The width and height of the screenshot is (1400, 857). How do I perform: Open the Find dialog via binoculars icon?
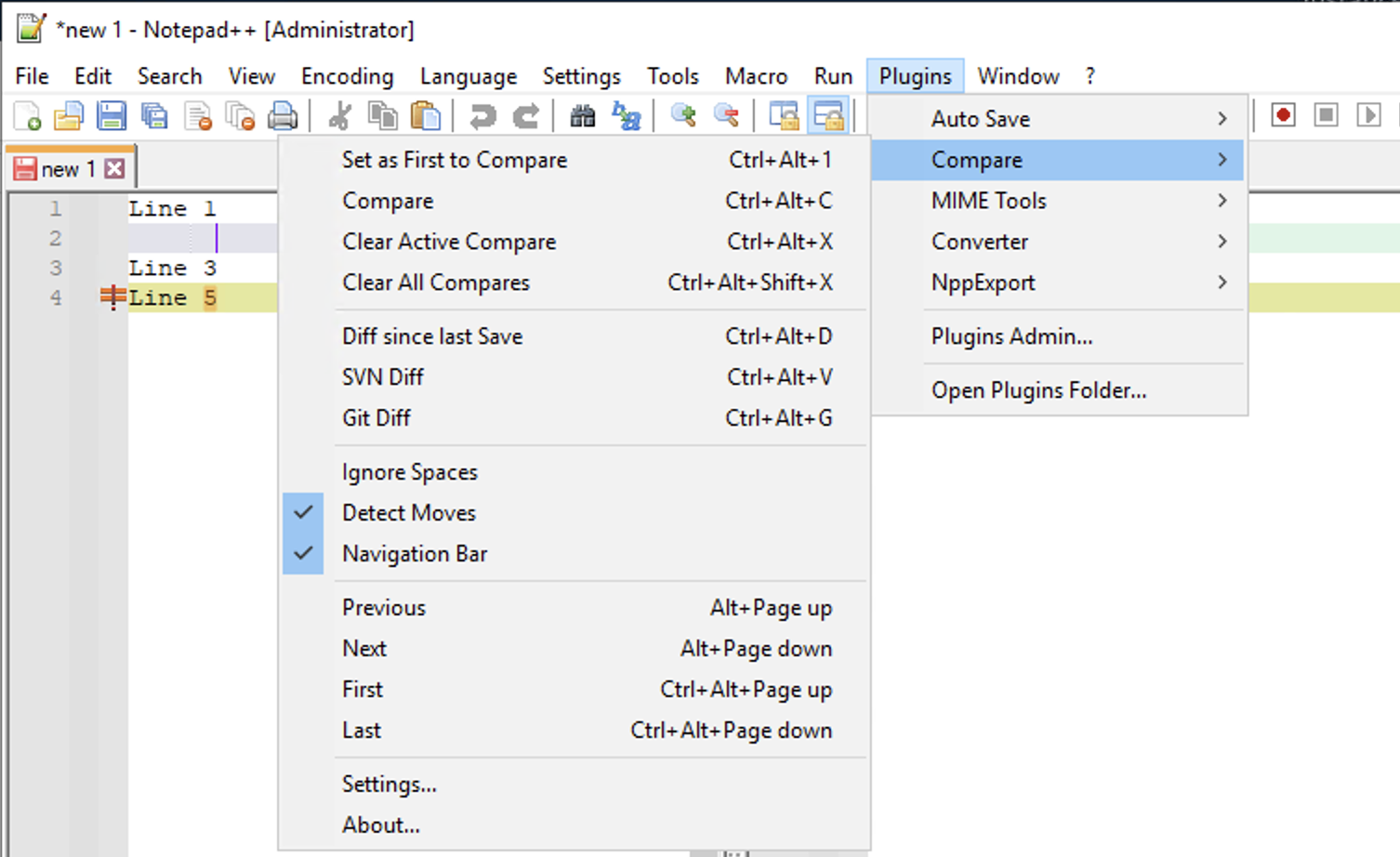[x=583, y=115]
